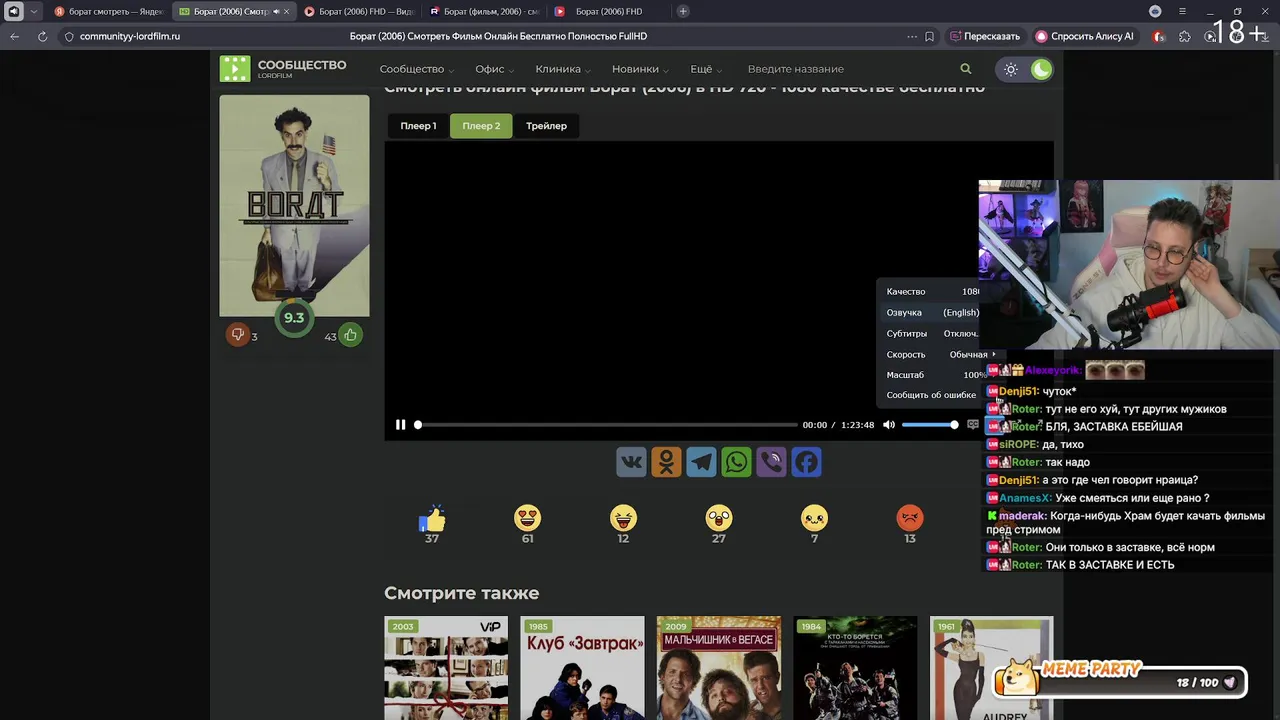Focus the Введите название search field
Screen dimensions: 1280x720
[845, 69]
